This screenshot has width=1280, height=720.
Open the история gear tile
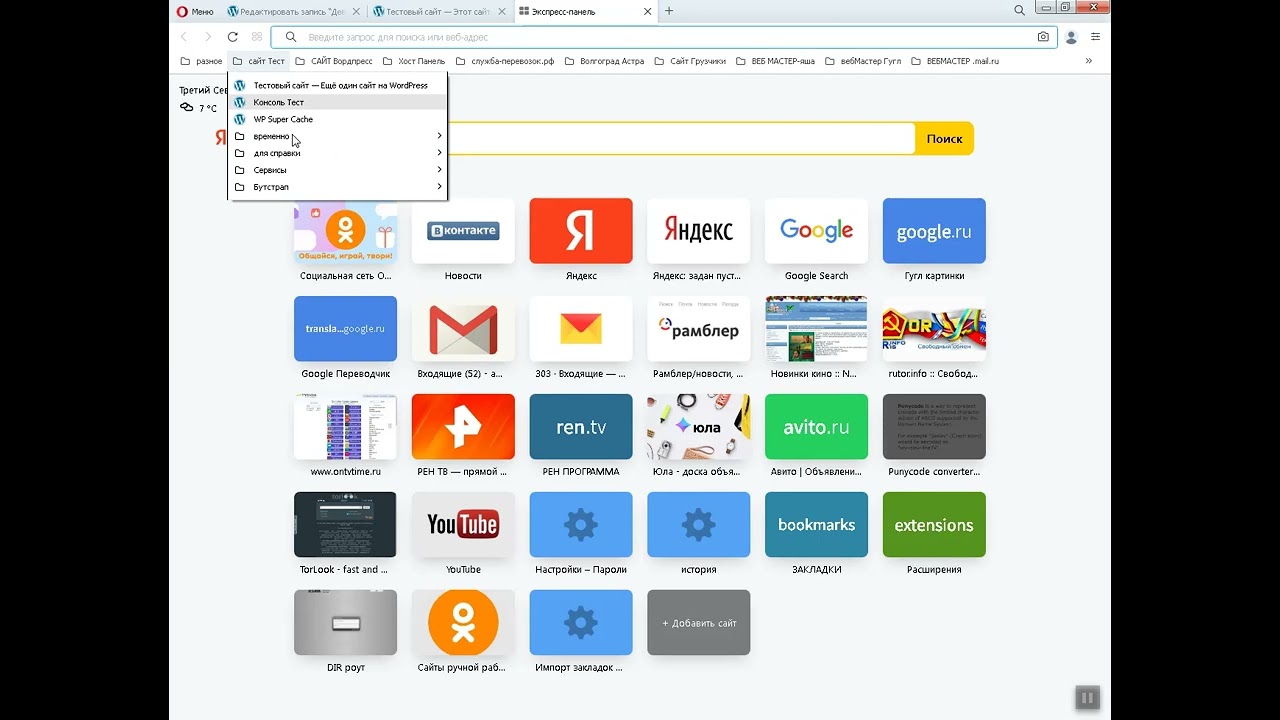699,525
